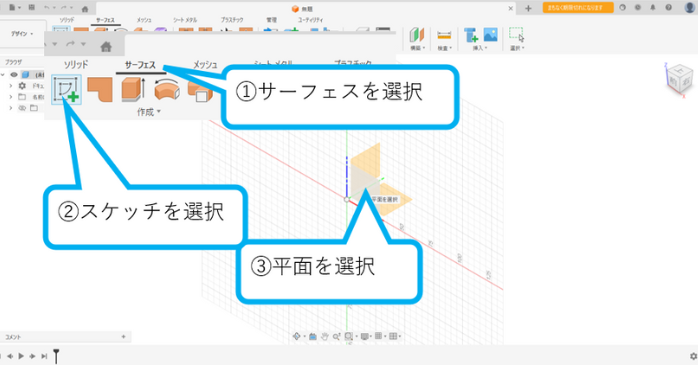The width and height of the screenshot is (698, 365).
Task: Open the user profile avatar
Action: coord(689,7)
